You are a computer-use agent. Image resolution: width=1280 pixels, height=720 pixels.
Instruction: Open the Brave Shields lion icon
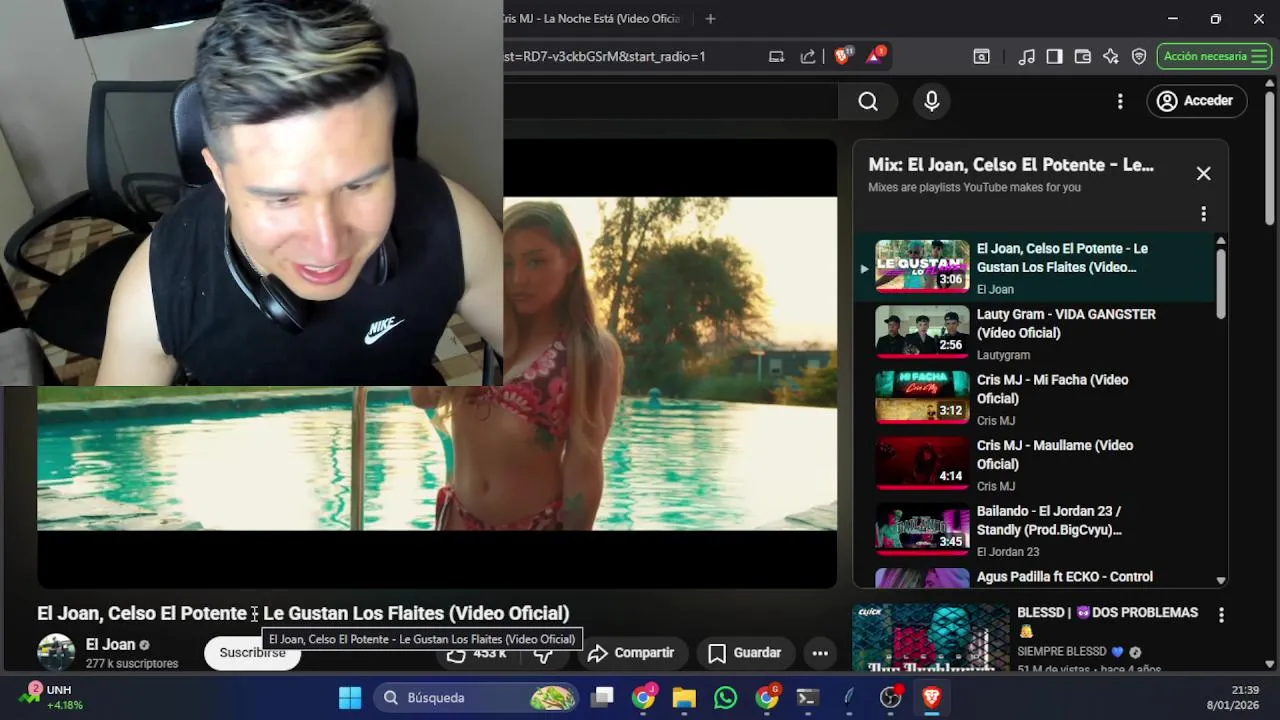(842, 56)
